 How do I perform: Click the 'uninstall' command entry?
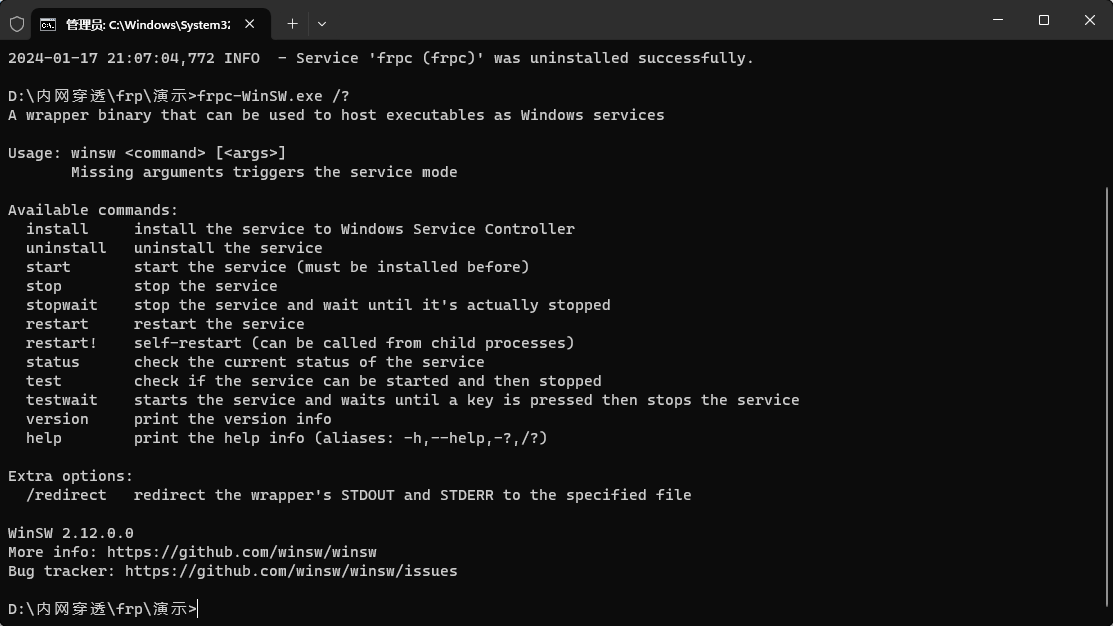66,248
